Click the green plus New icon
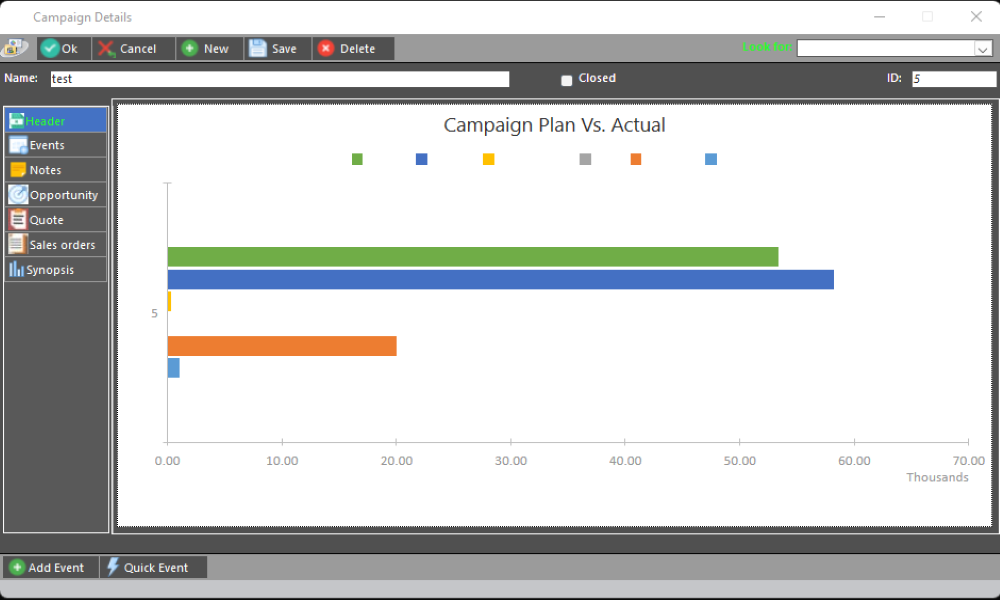1000x600 pixels. pos(190,49)
